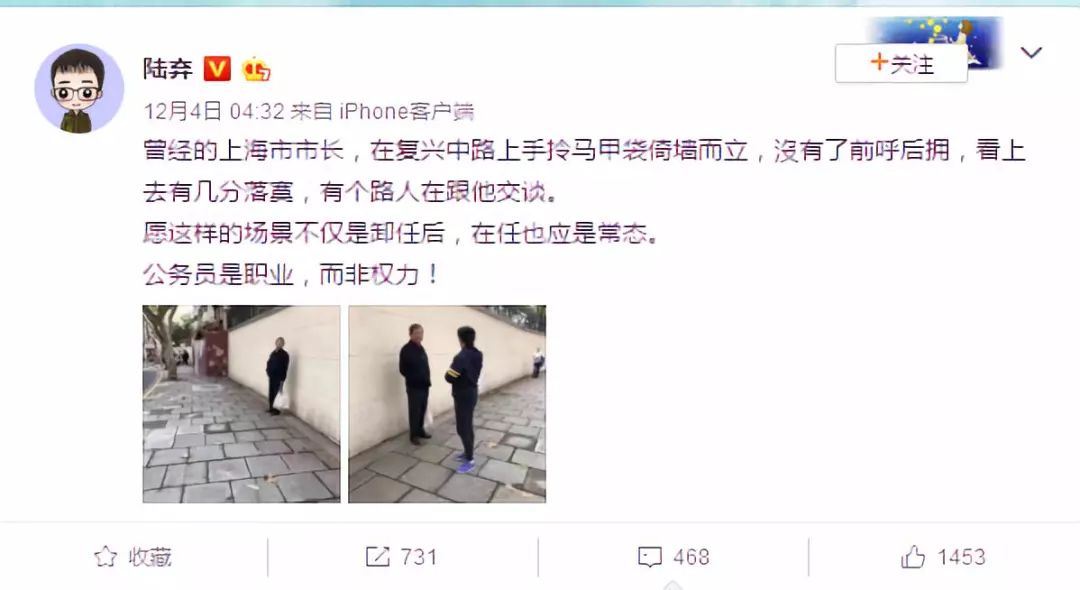Click repost count 731

[x=419, y=556]
